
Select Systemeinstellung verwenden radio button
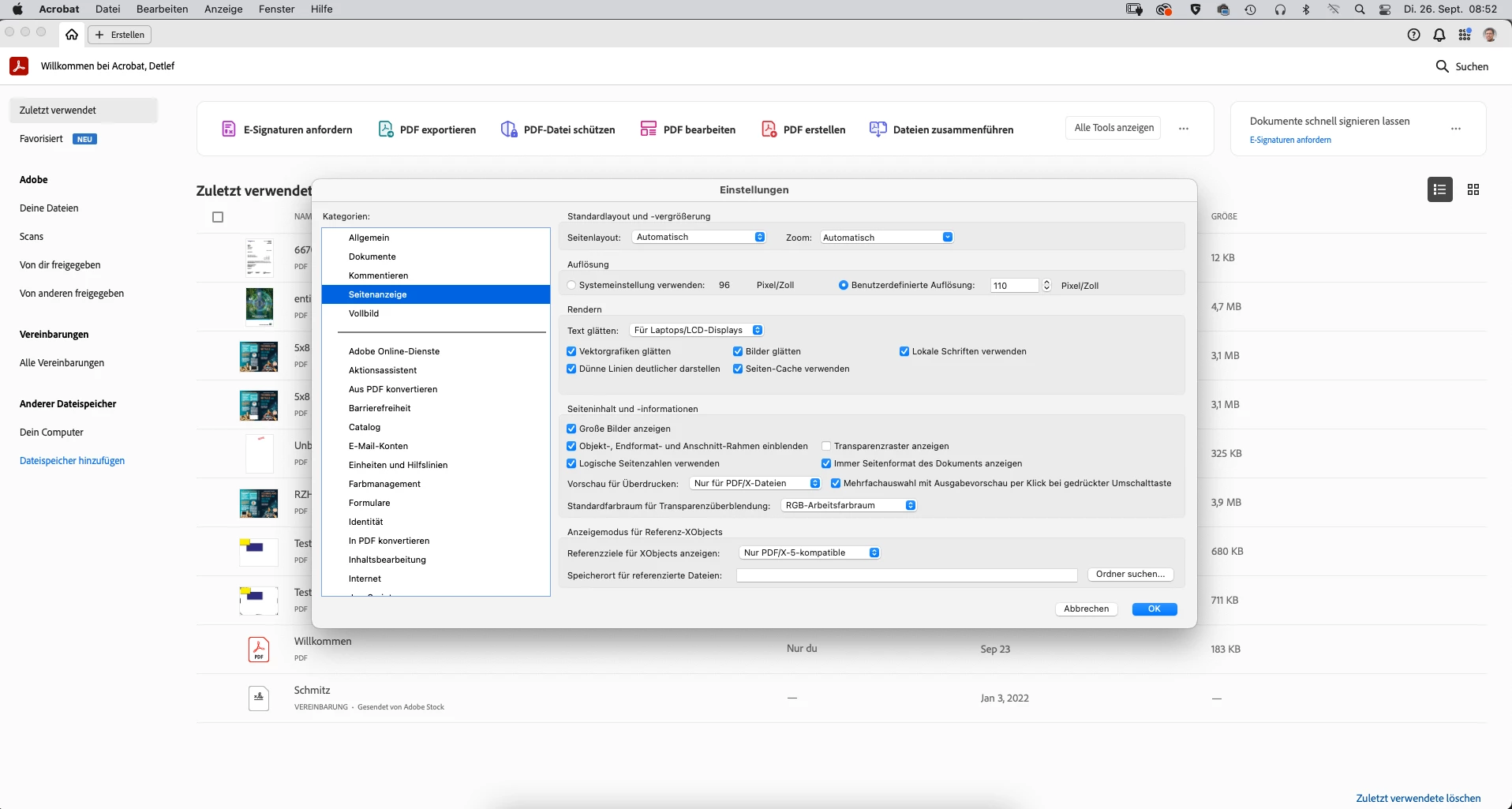point(571,286)
